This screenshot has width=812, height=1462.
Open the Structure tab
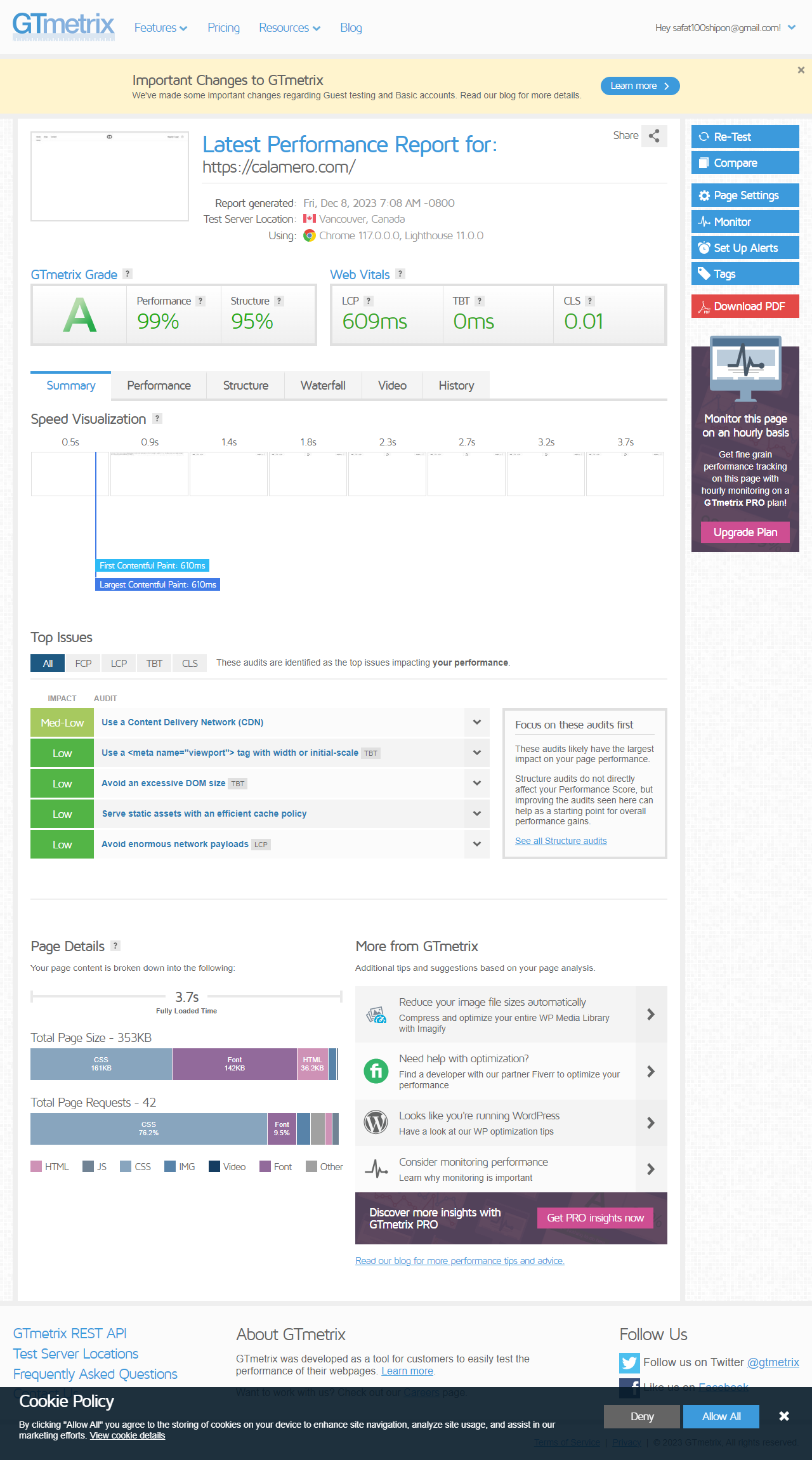(246, 386)
